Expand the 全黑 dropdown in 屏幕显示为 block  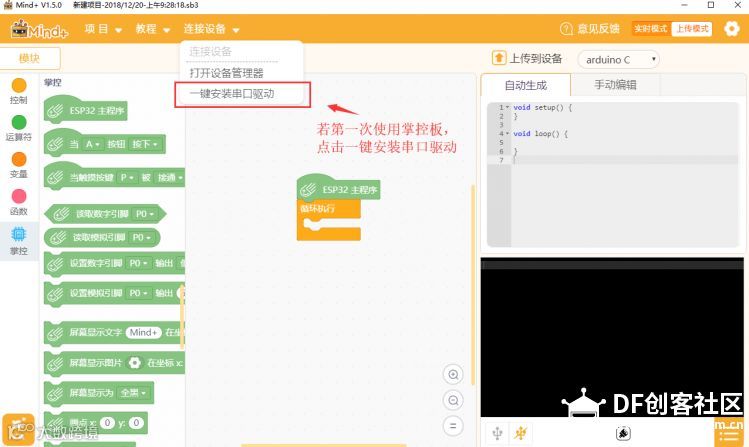point(133,393)
